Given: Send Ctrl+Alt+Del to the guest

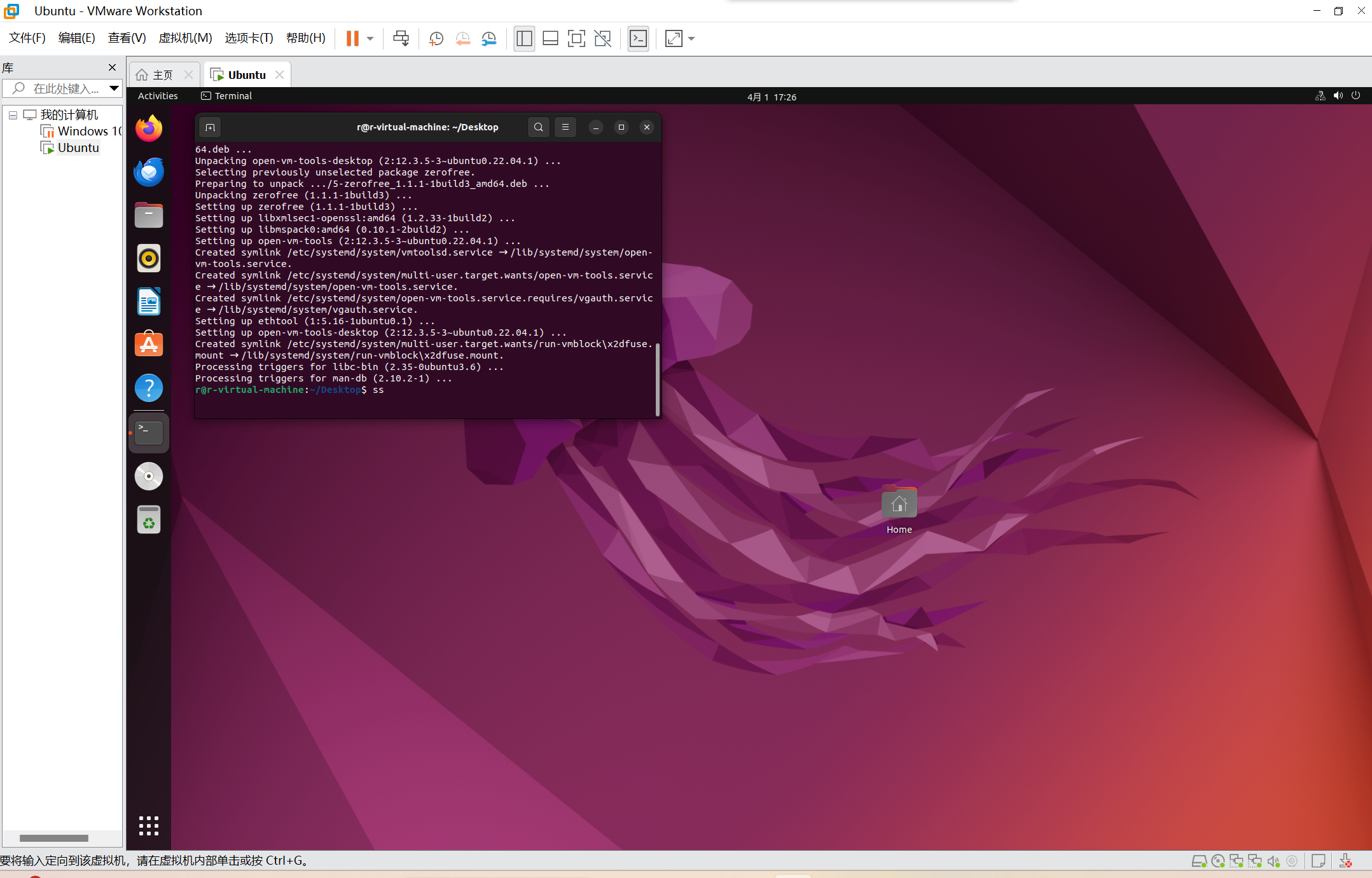Looking at the screenshot, I should coord(400,39).
